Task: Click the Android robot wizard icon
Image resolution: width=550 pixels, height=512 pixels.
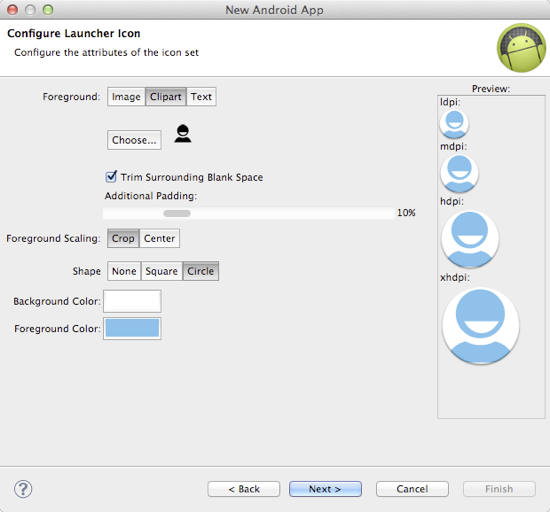Action: 521,48
